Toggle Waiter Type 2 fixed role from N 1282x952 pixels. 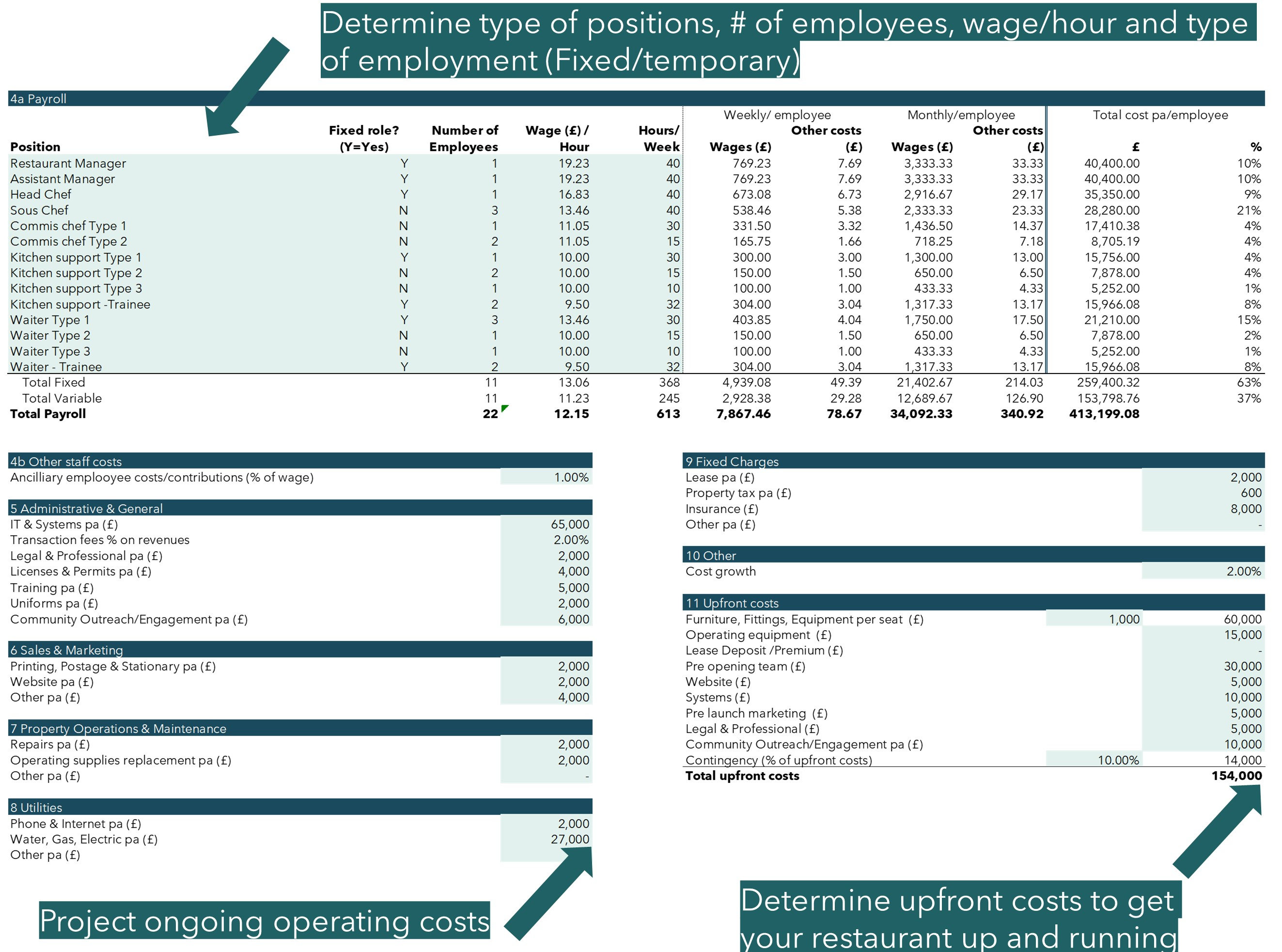[403, 335]
